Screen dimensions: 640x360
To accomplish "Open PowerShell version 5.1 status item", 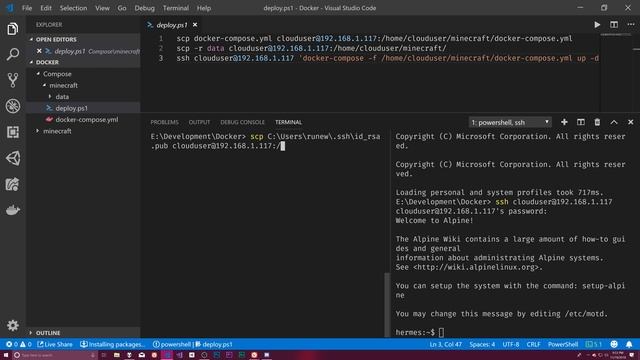I will (x=594, y=344).
